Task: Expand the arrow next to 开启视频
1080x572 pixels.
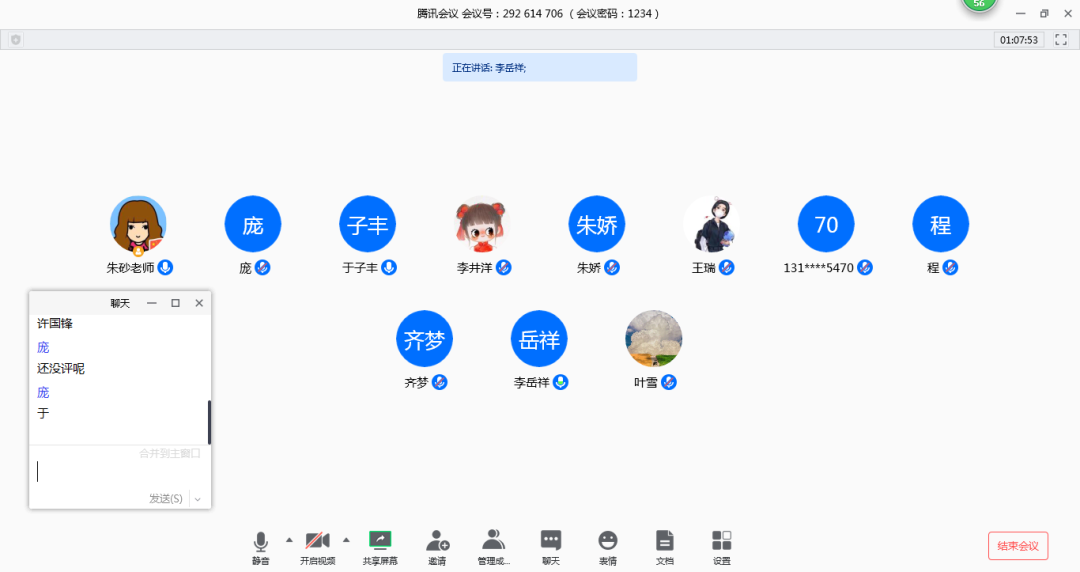Action: tap(346, 540)
